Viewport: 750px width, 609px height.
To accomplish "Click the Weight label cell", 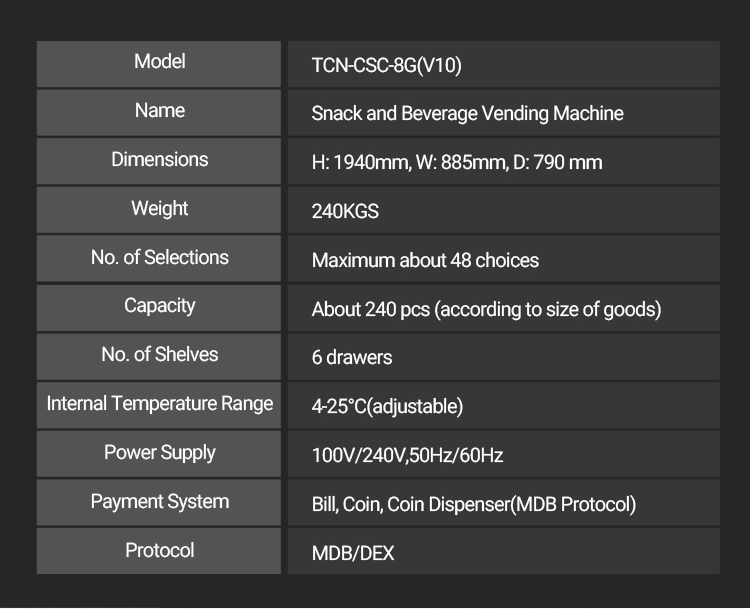I will (x=160, y=209).
